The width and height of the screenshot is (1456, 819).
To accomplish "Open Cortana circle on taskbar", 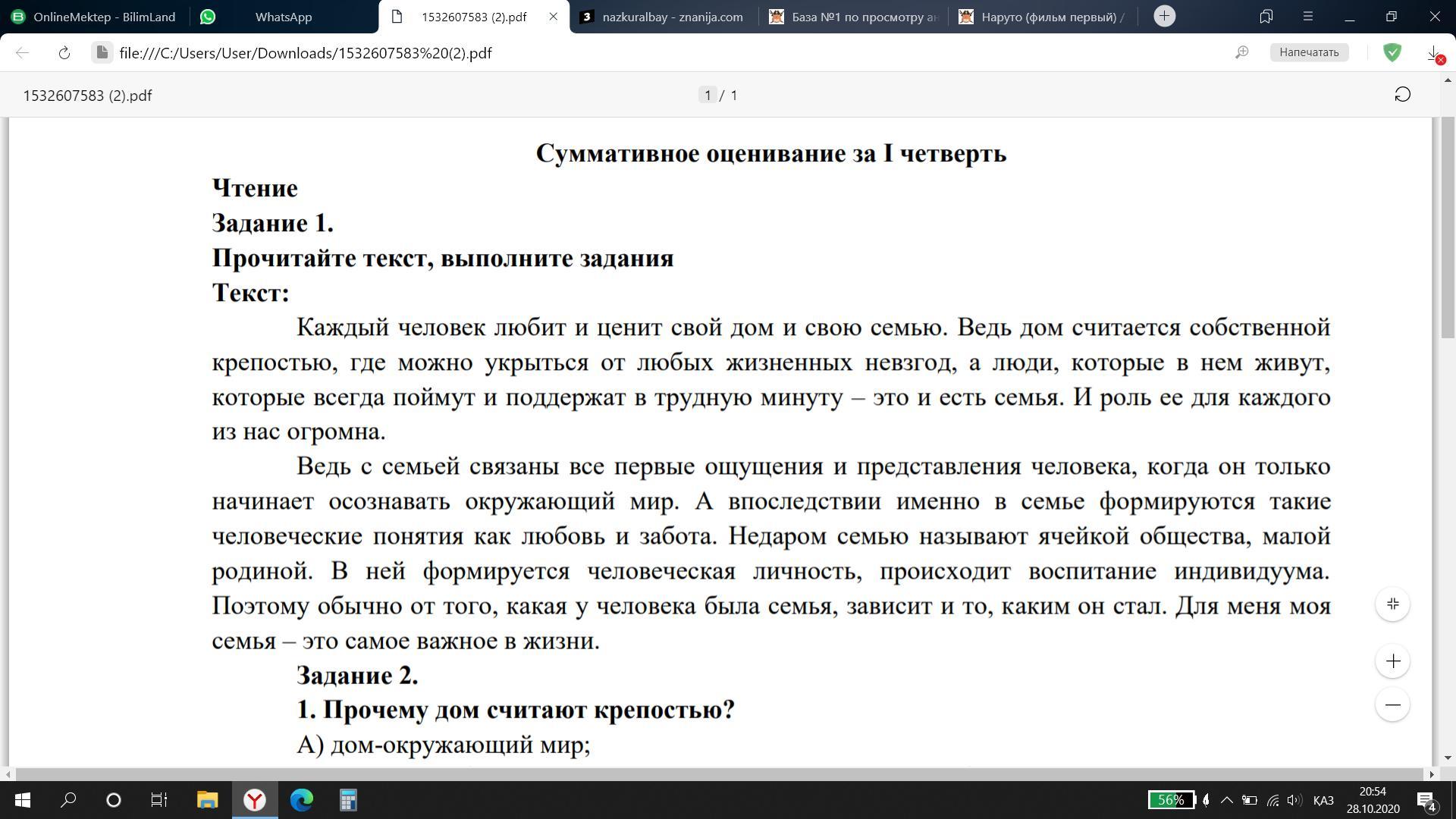I will pyautogui.click(x=114, y=800).
